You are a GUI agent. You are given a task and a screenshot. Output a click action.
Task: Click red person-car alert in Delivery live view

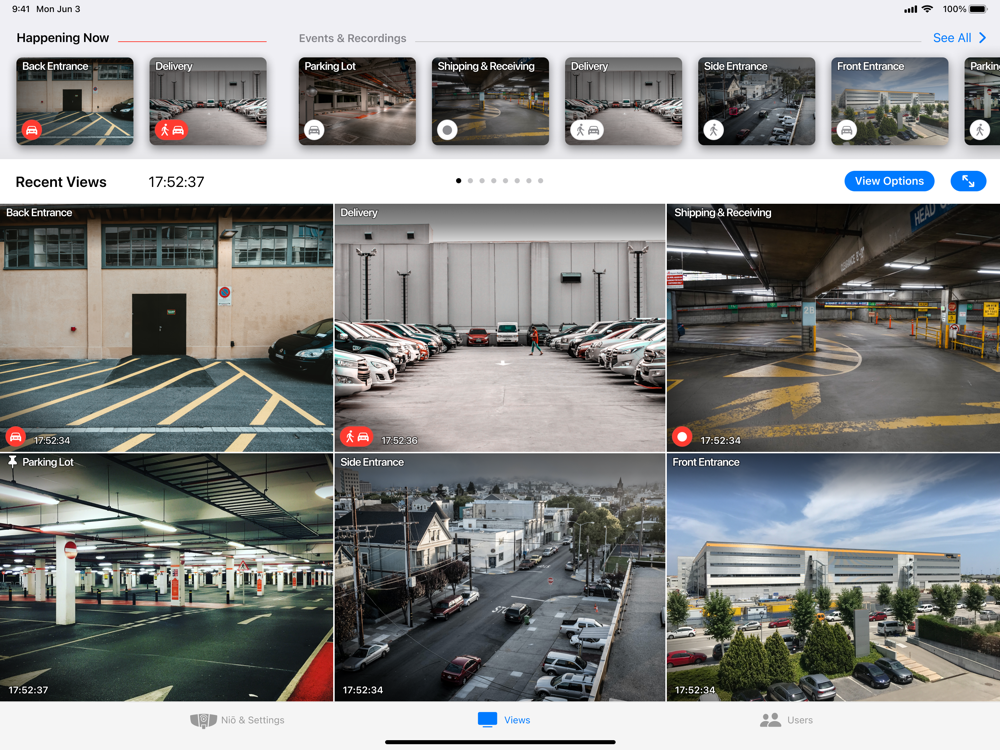click(x=357, y=437)
